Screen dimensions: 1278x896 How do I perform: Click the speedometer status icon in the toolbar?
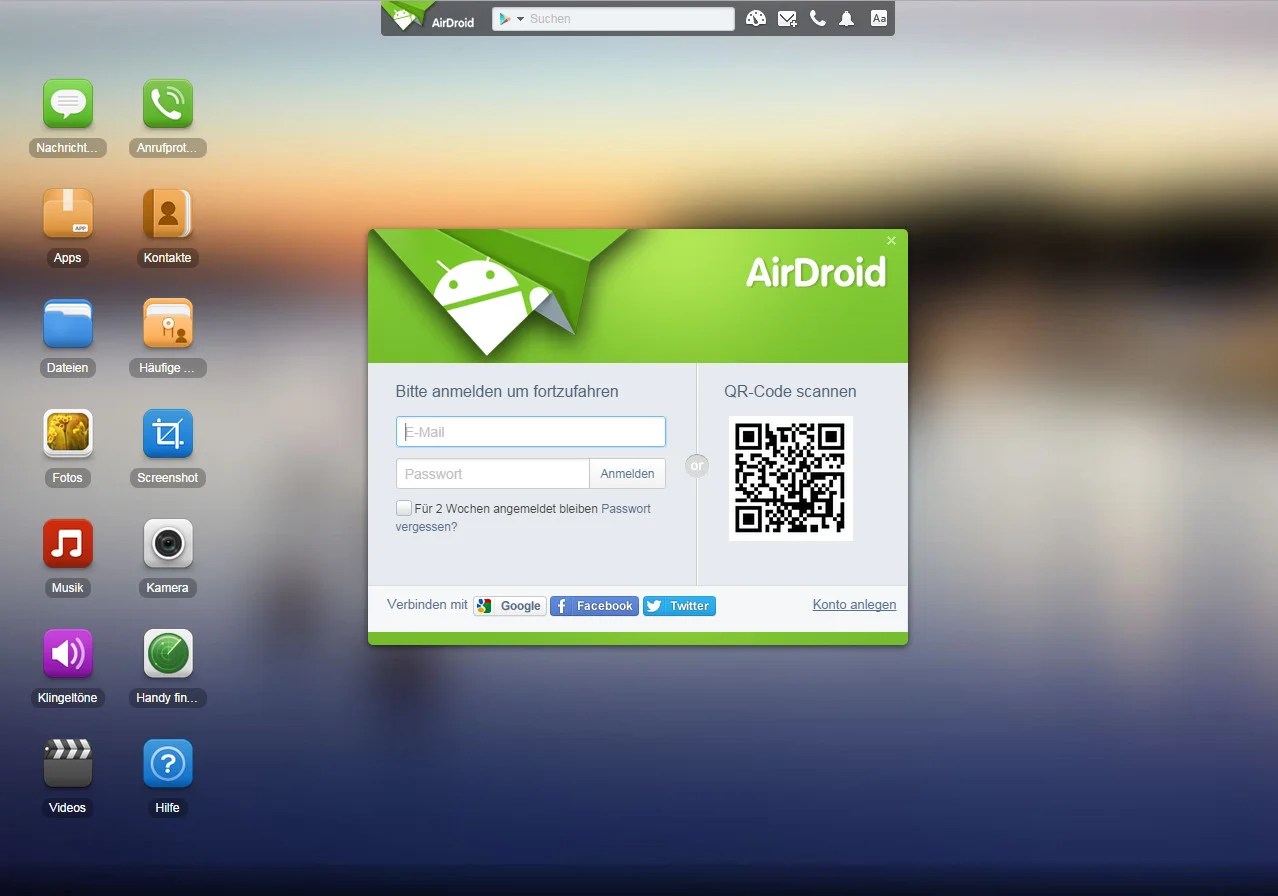756,18
